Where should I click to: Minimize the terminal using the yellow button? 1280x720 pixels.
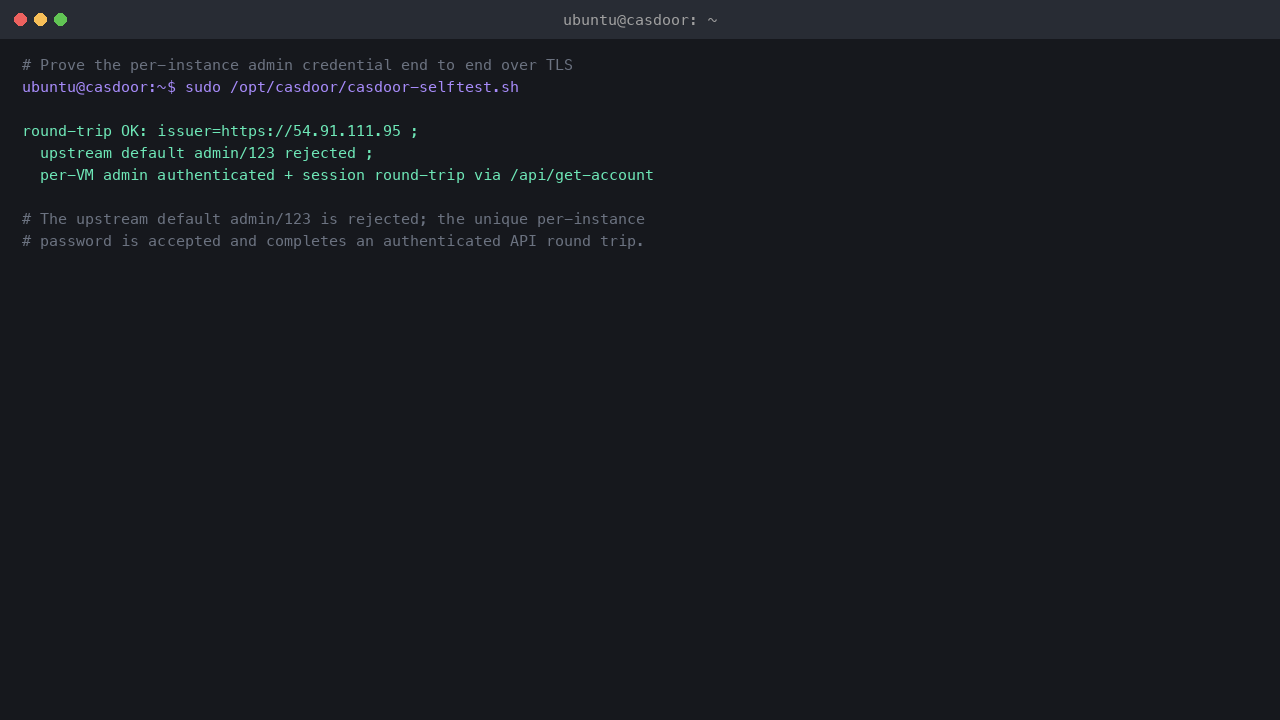pos(40,19)
